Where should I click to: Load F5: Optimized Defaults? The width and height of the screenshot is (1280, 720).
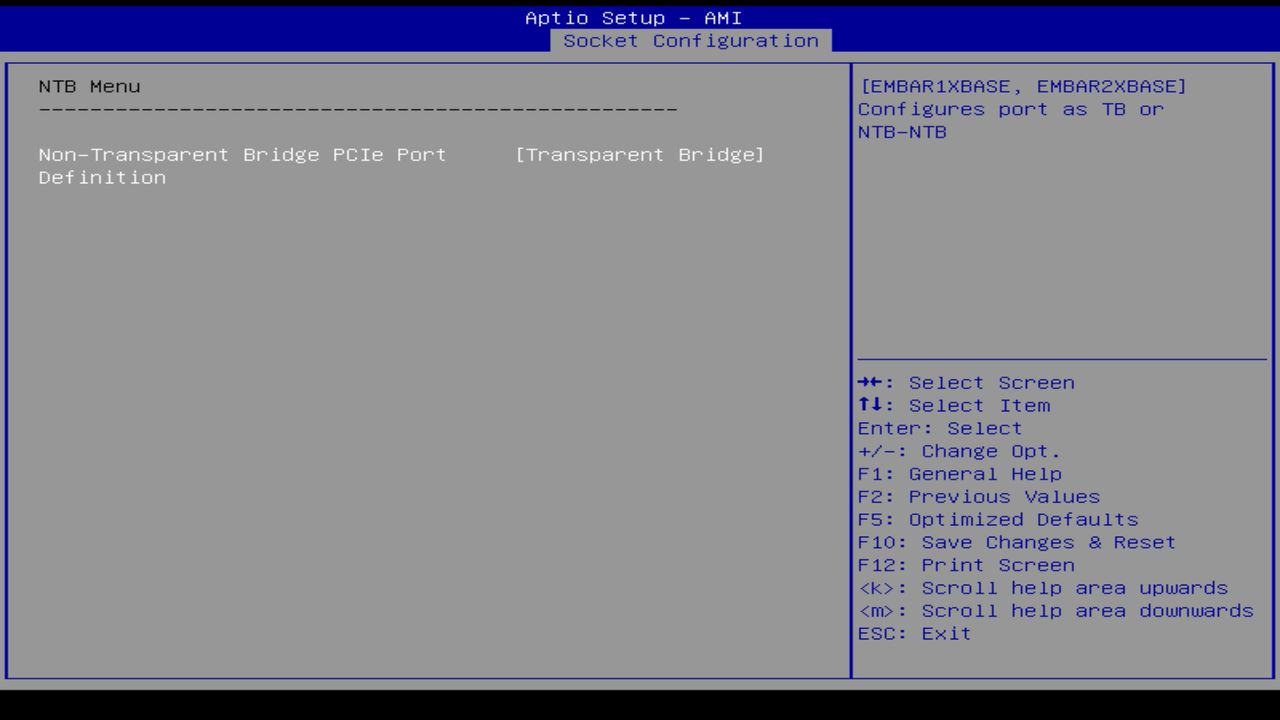(x=997, y=519)
